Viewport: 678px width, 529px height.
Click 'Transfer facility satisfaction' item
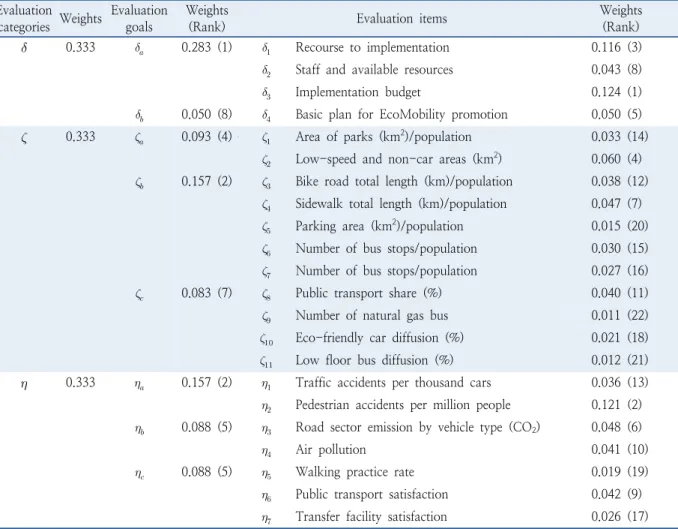[x=371, y=516]
